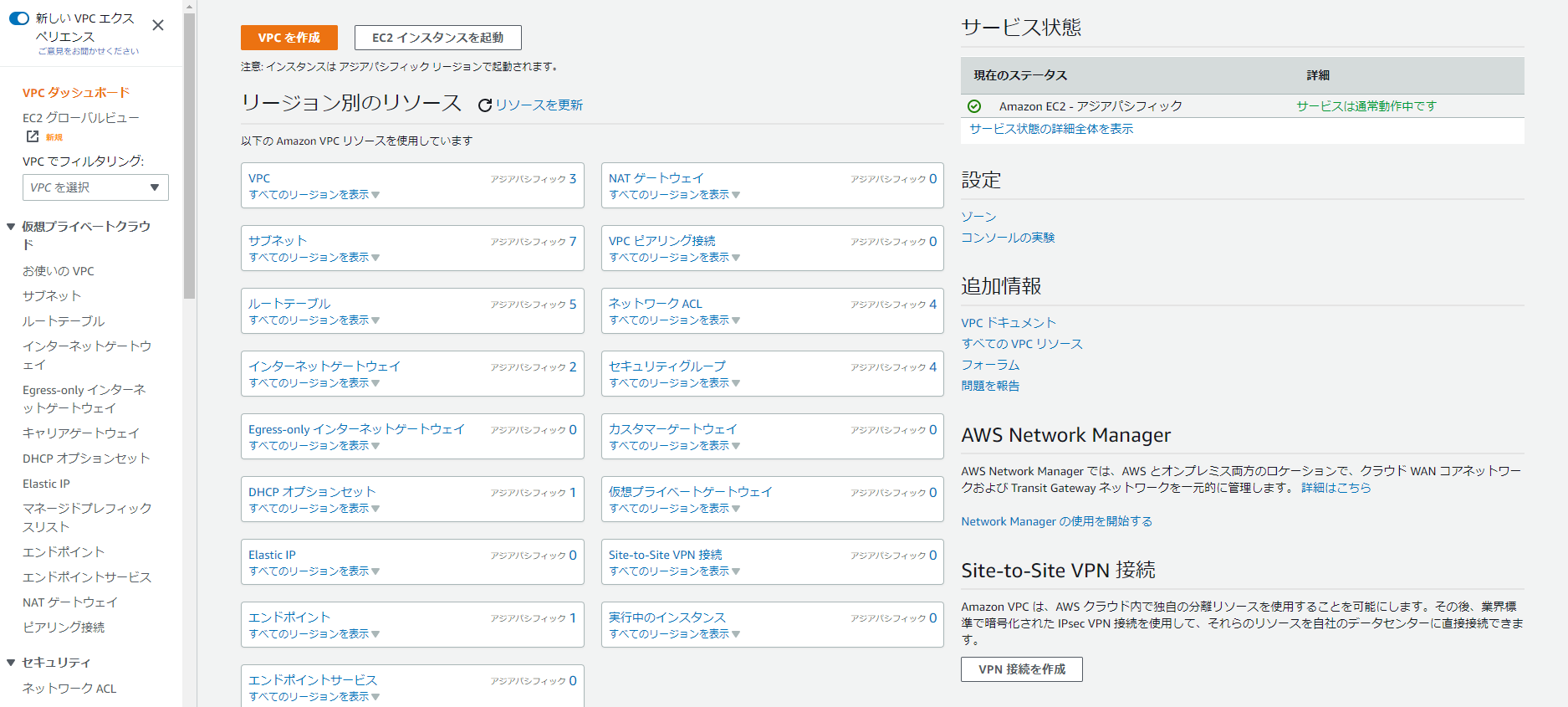The width and height of the screenshot is (1568, 707).
Task: Select NAT ゲートウェイ in the sidebar
Action: 70,602
